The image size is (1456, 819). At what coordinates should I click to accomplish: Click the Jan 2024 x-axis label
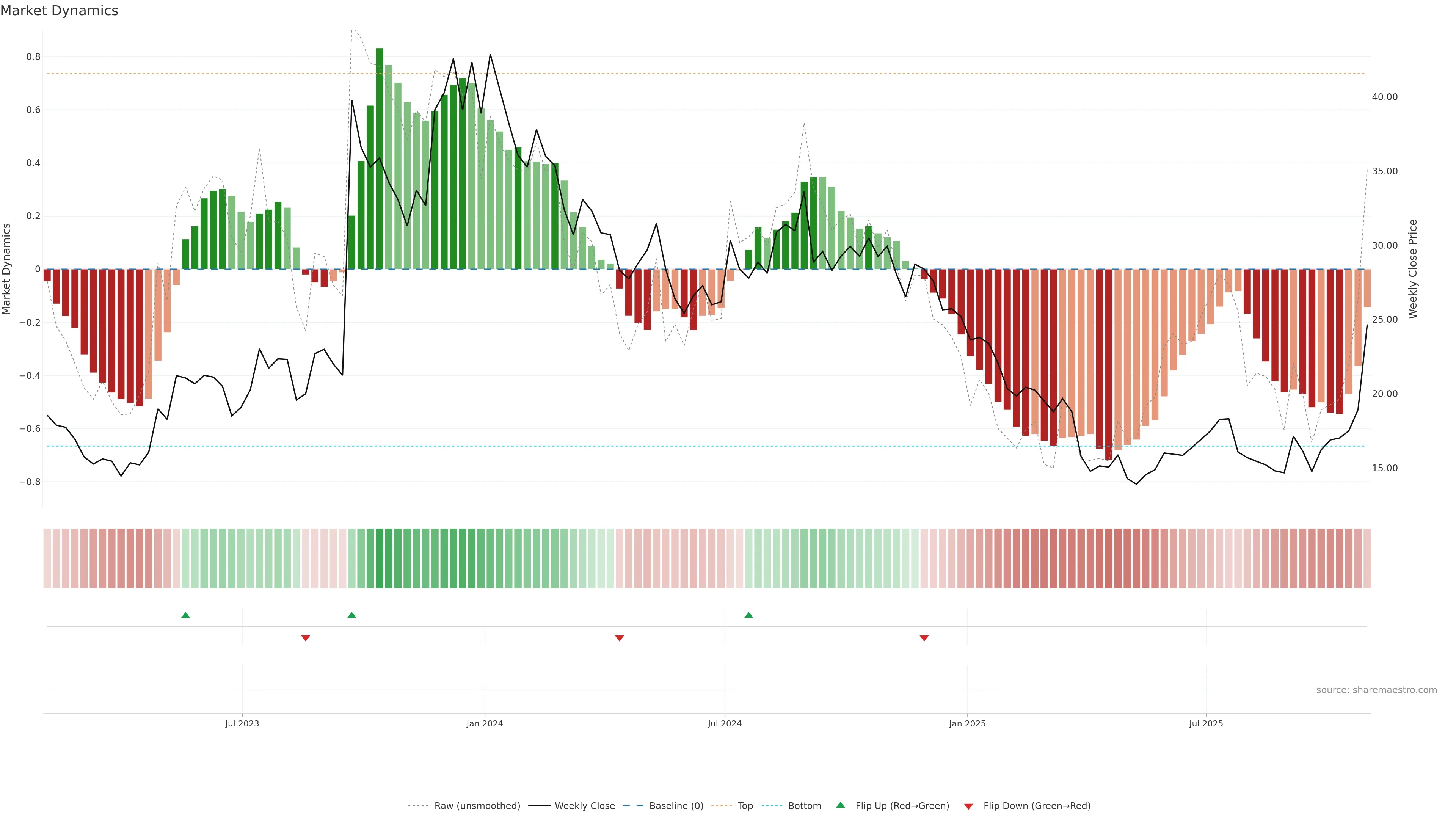[485, 723]
